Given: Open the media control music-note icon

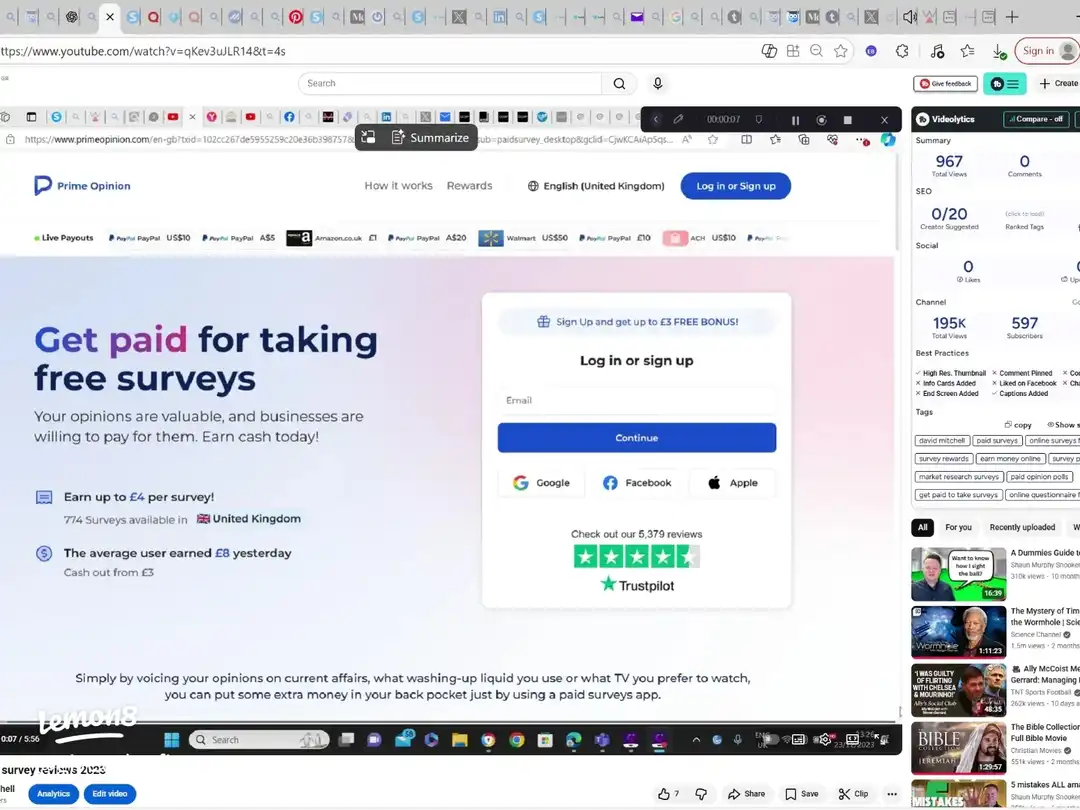Looking at the screenshot, I should (937, 51).
